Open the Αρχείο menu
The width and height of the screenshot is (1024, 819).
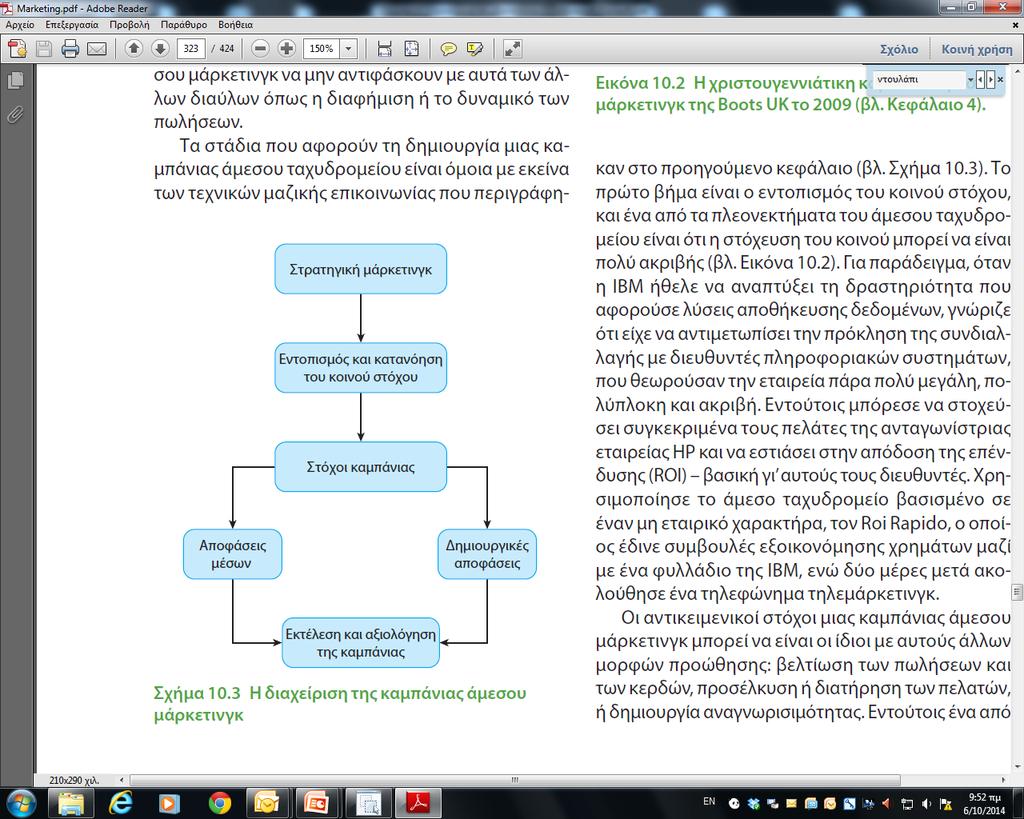coord(20,25)
